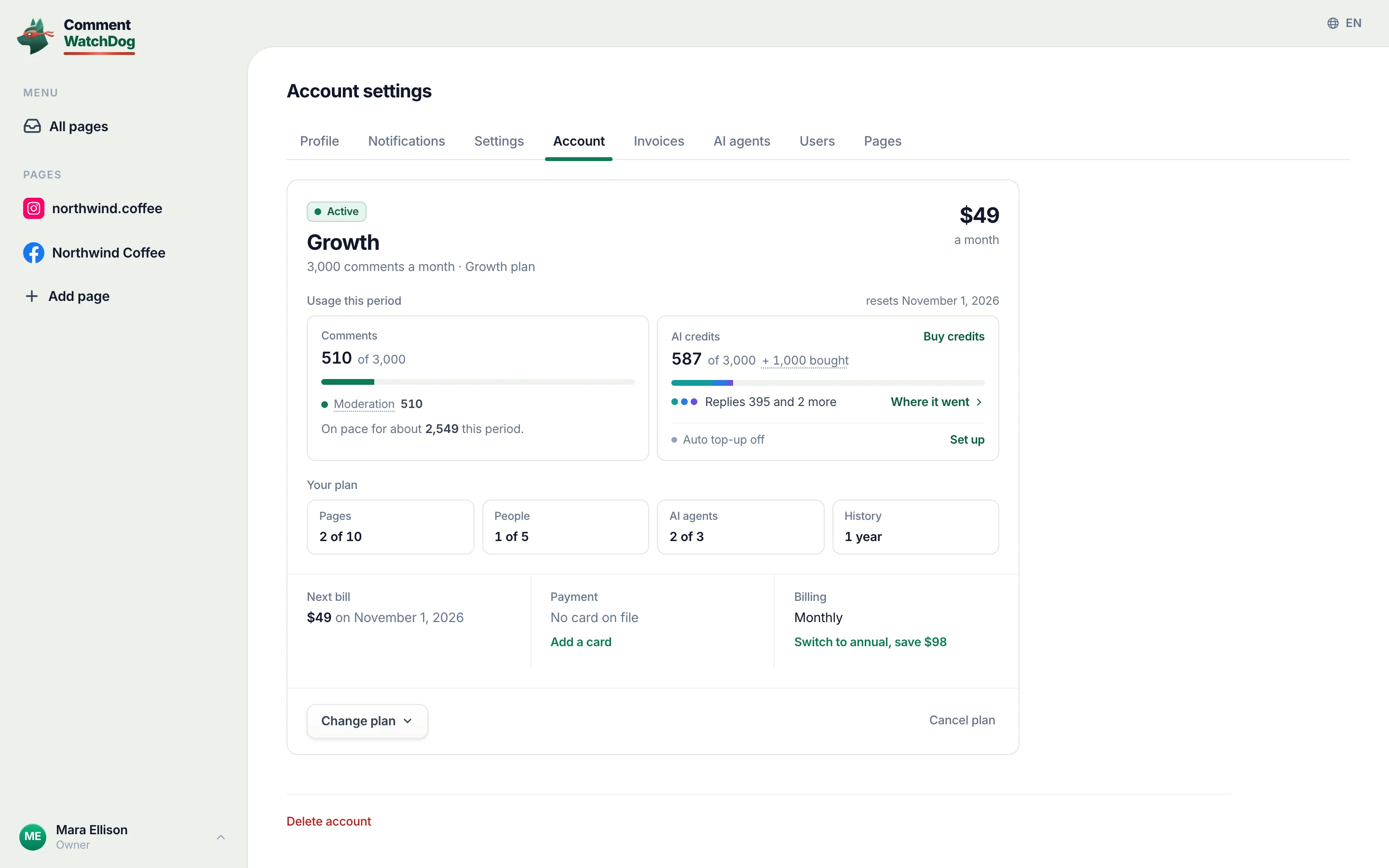Open Where it went details
The height and width of the screenshot is (868, 1389).
pos(937,402)
